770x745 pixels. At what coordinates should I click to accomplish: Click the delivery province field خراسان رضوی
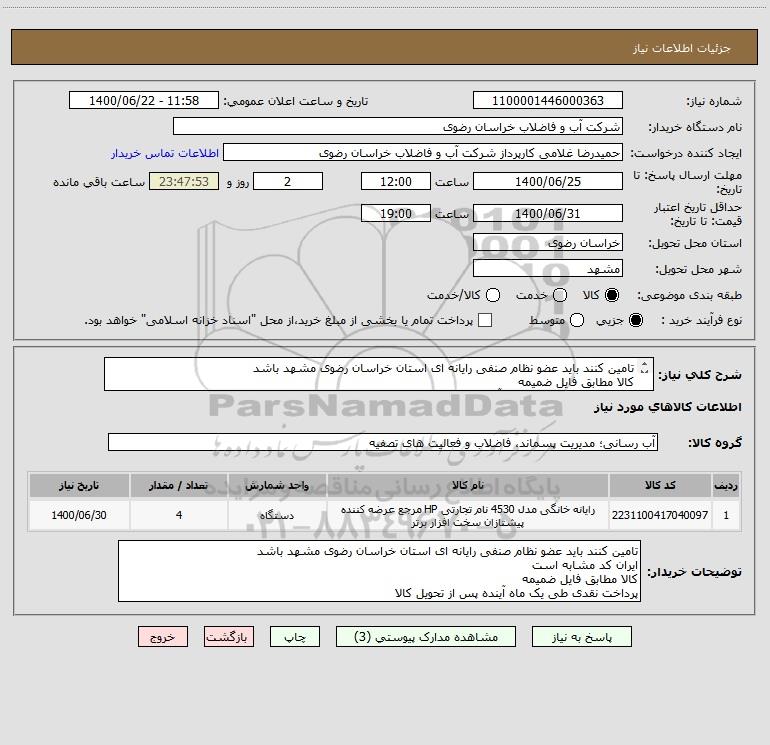[548, 242]
